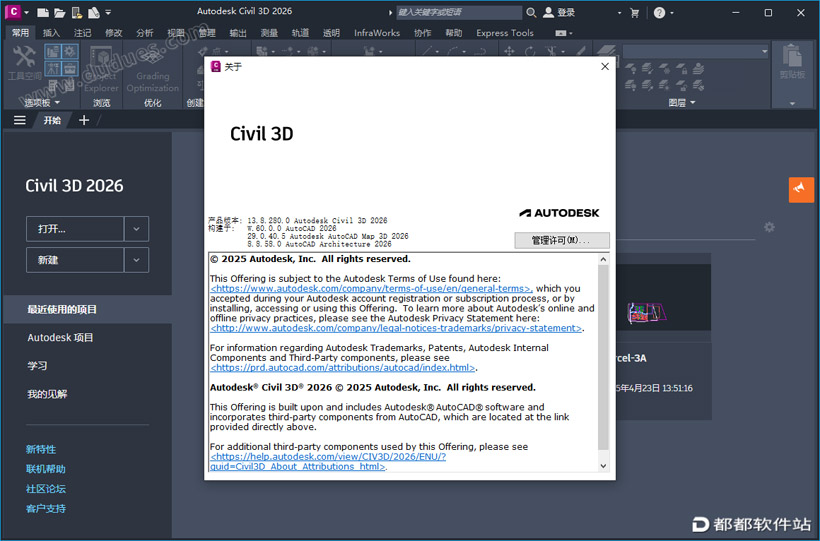Viewport: 820px width, 541px height.
Task: Select the Move tool icon in ribbon
Action: [509, 51]
